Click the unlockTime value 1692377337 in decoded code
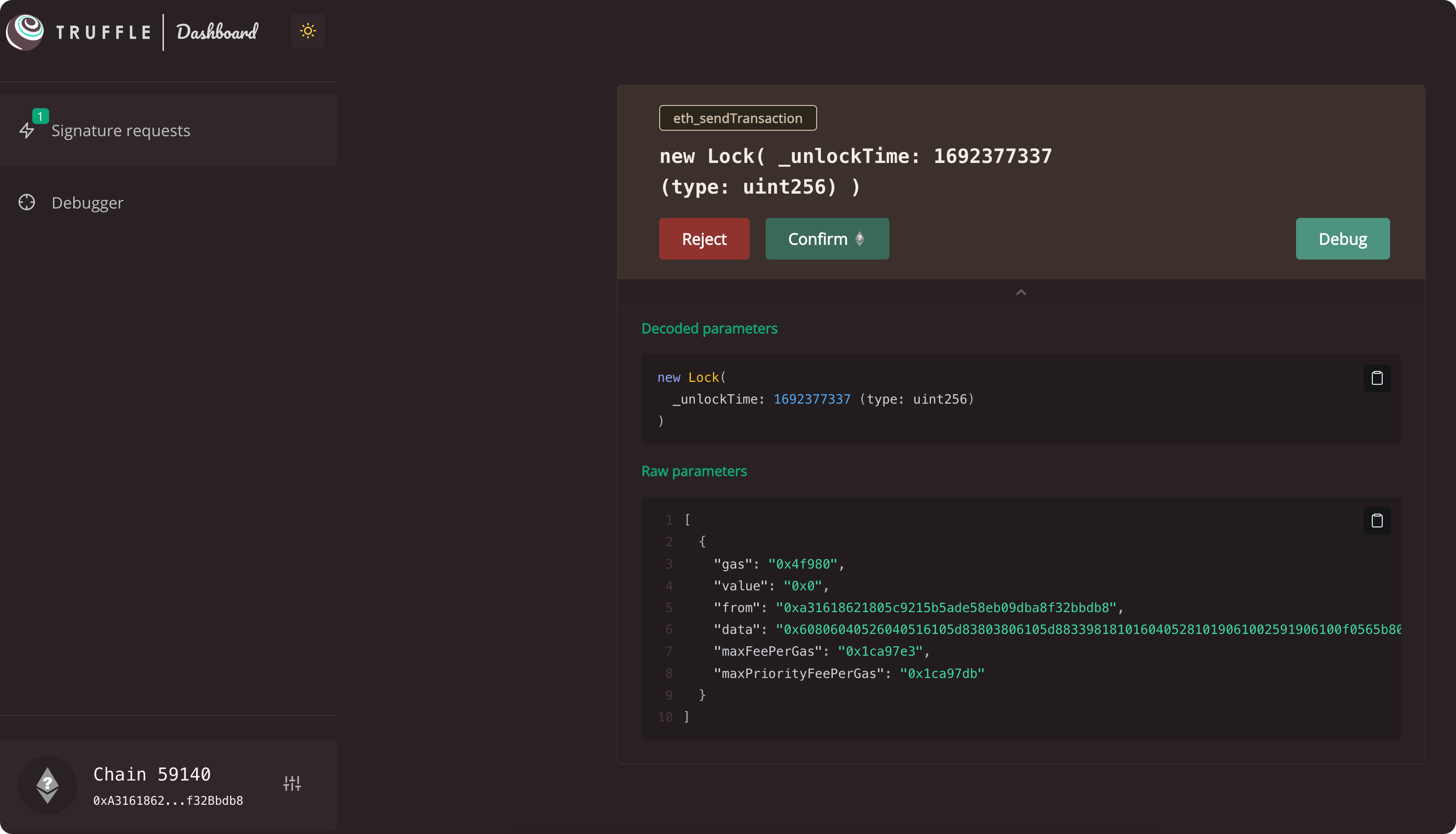The width and height of the screenshot is (1456, 834). pyautogui.click(x=812, y=399)
